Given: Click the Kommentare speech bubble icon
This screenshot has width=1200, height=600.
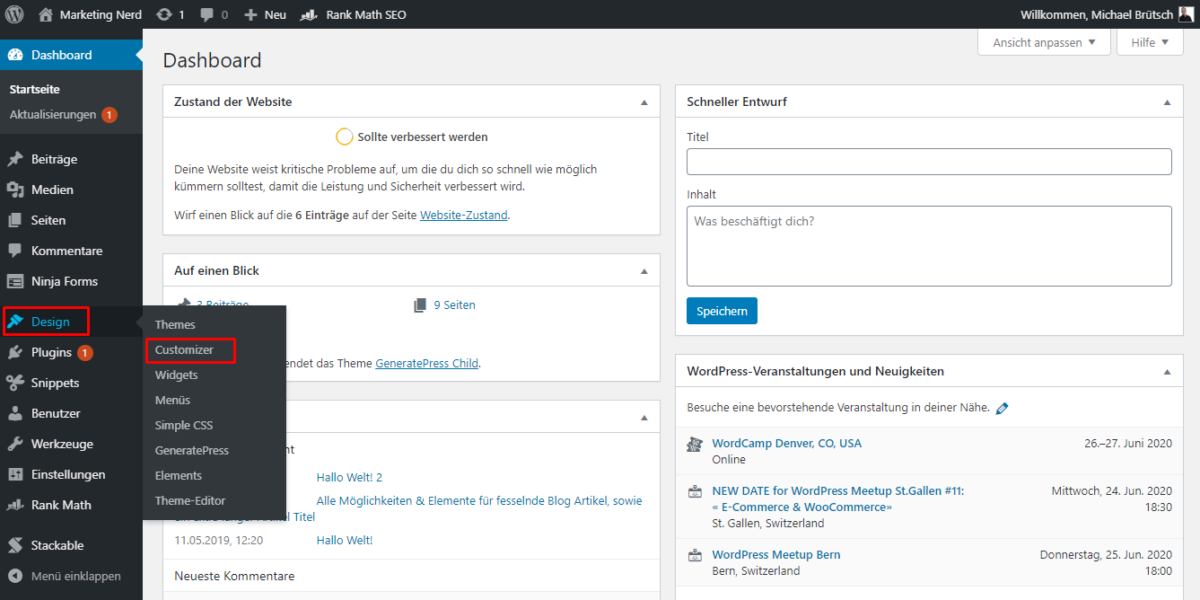Looking at the screenshot, I should point(15,251).
